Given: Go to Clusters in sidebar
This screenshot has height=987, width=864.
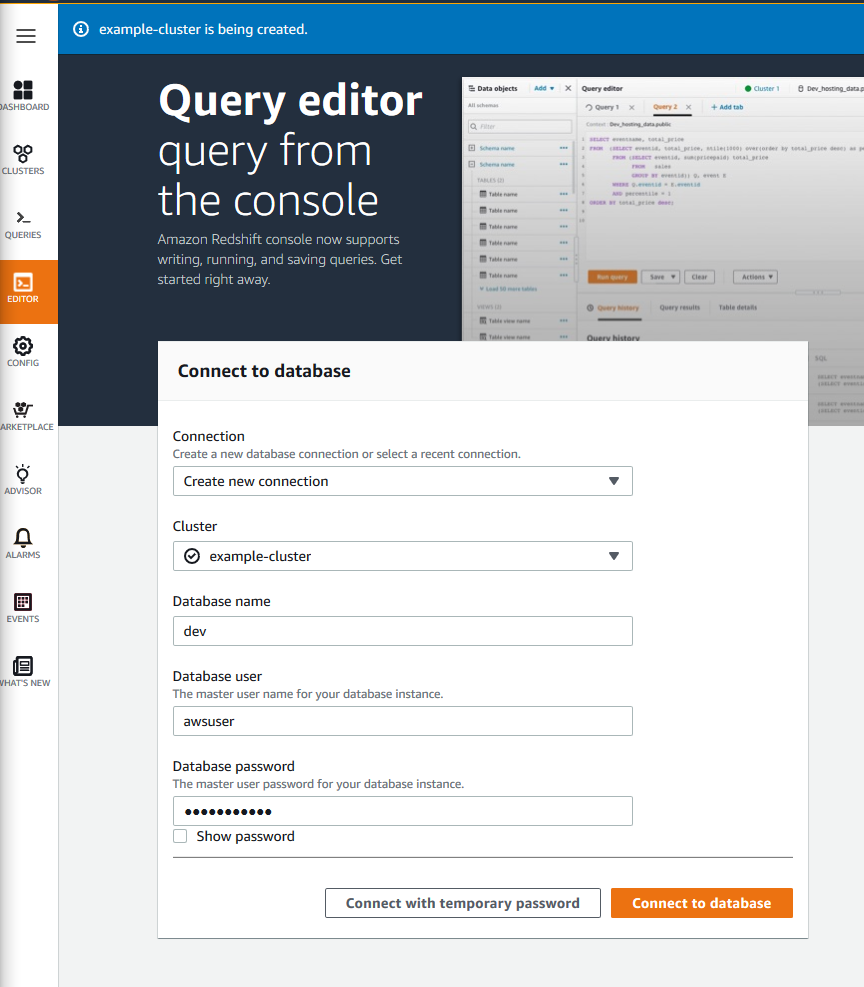Looking at the screenshot, I should (23, 161).
